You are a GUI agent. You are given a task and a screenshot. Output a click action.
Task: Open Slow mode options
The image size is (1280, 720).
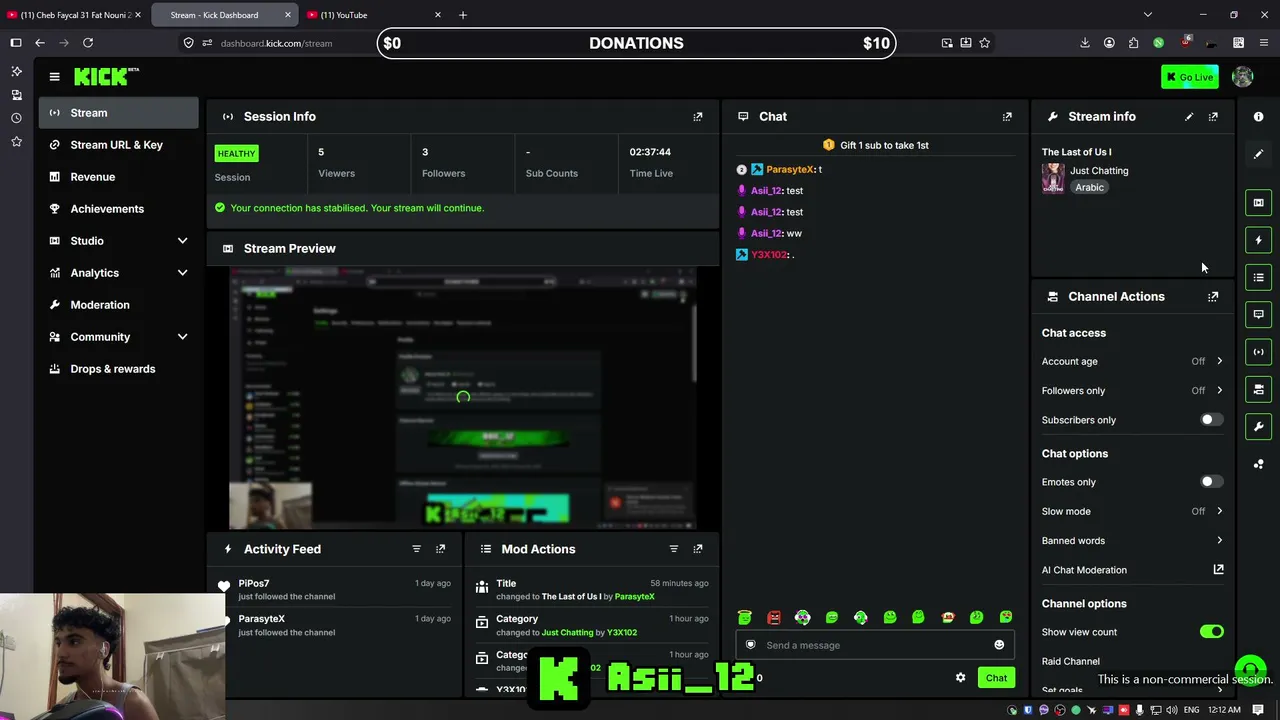tap(1132, 512)
